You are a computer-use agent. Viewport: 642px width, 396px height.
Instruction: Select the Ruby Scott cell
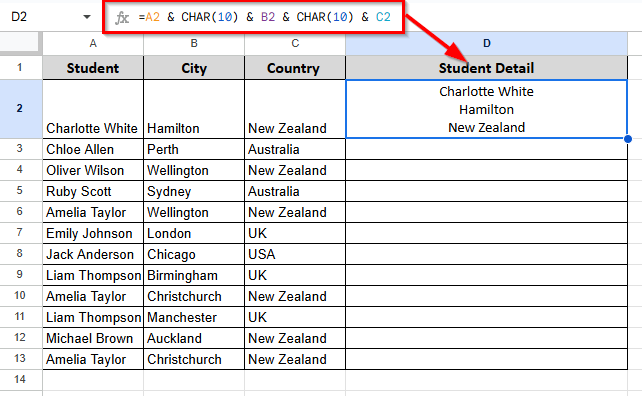[x=93, y=191]
